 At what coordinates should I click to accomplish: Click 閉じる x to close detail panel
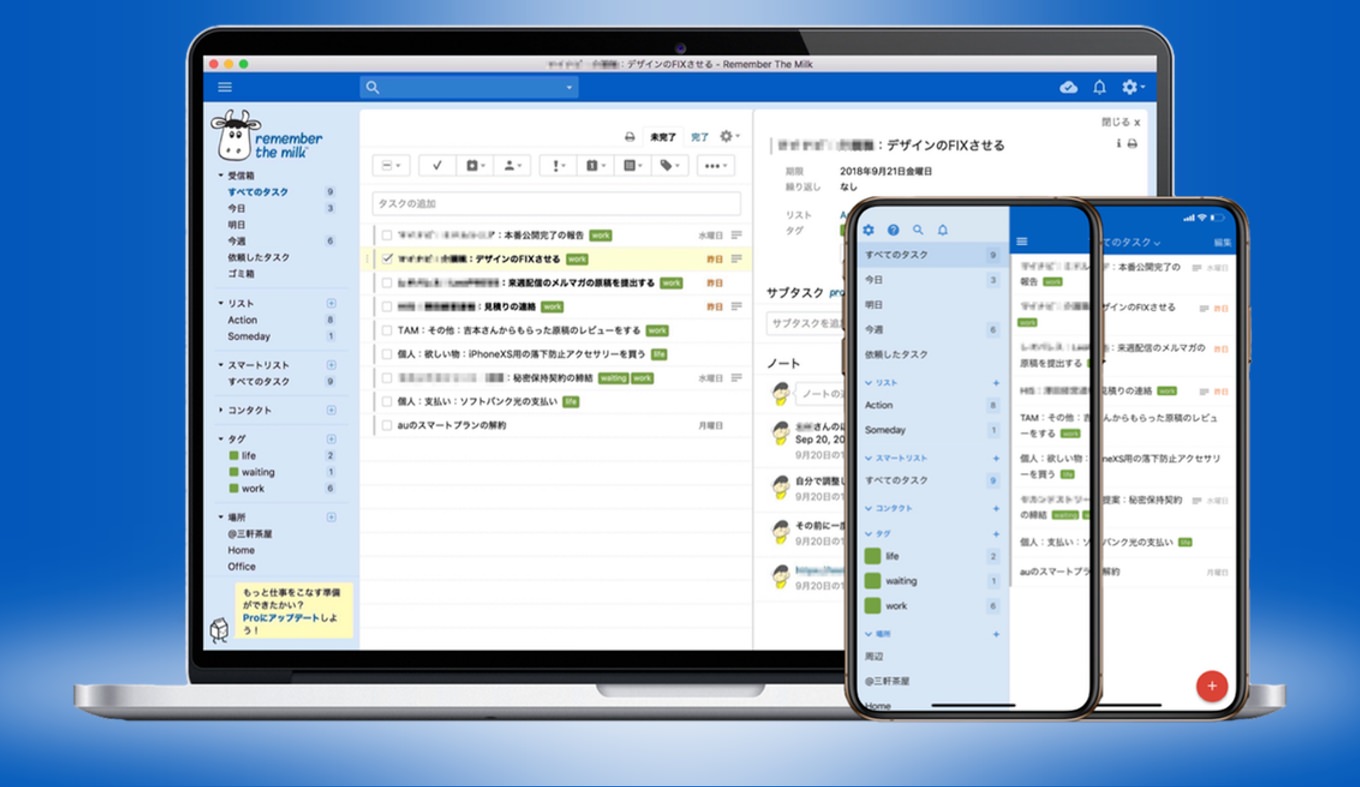[1120, 122]
